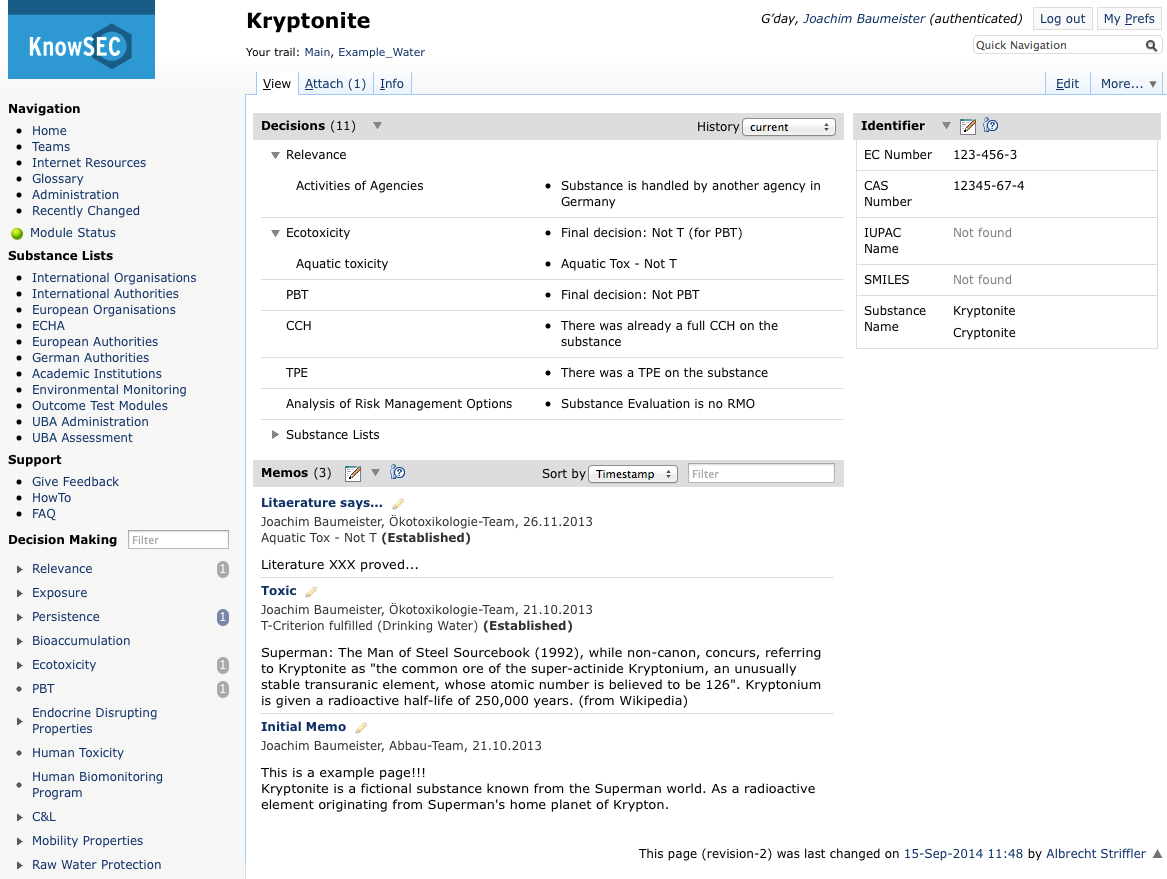Expand Exposure in Decision Making tree
Image resolution: width=1167 pixels, height=879 pixels.
click(x=19, y=593)
